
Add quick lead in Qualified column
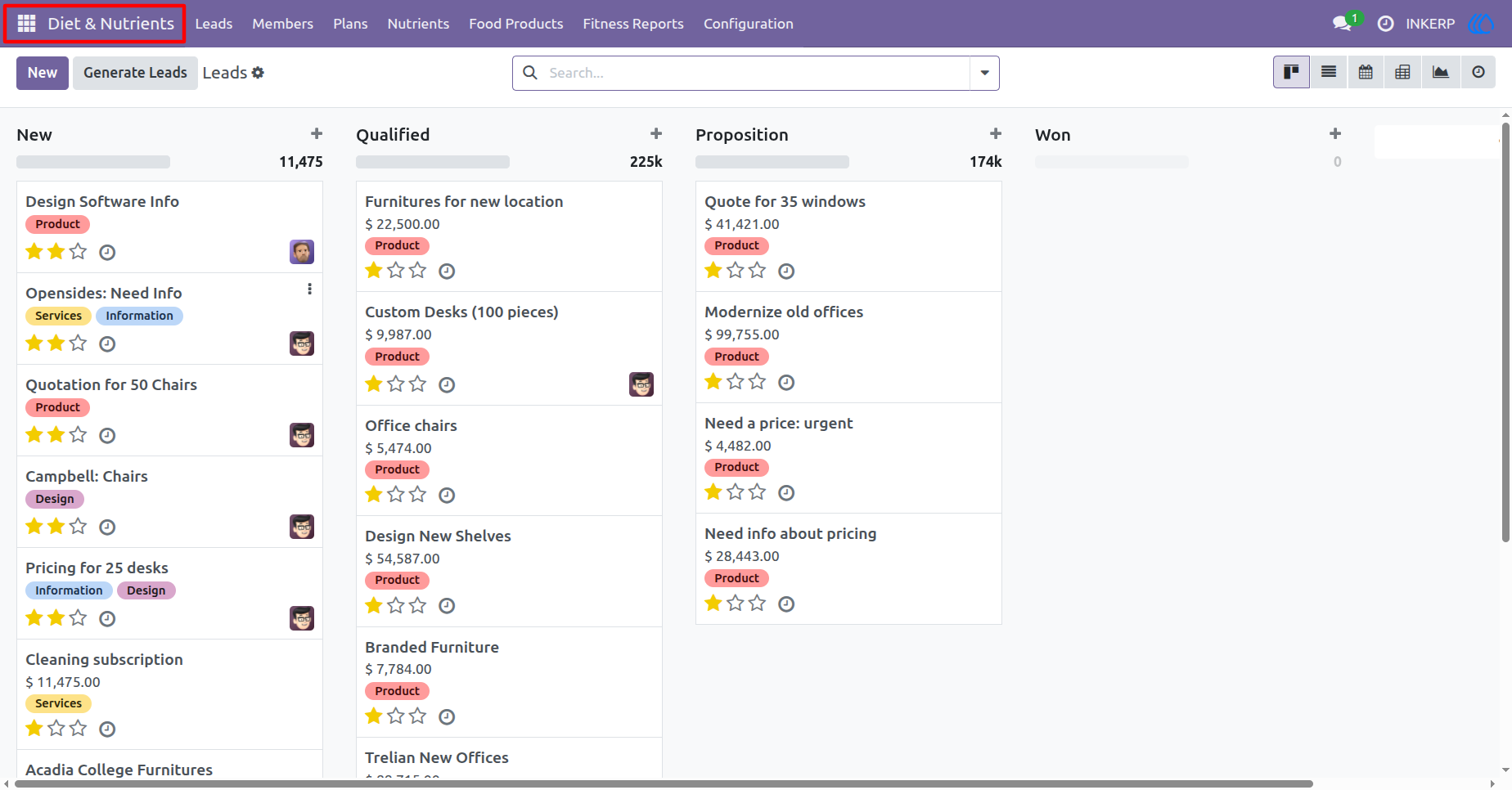click(656, 133)
